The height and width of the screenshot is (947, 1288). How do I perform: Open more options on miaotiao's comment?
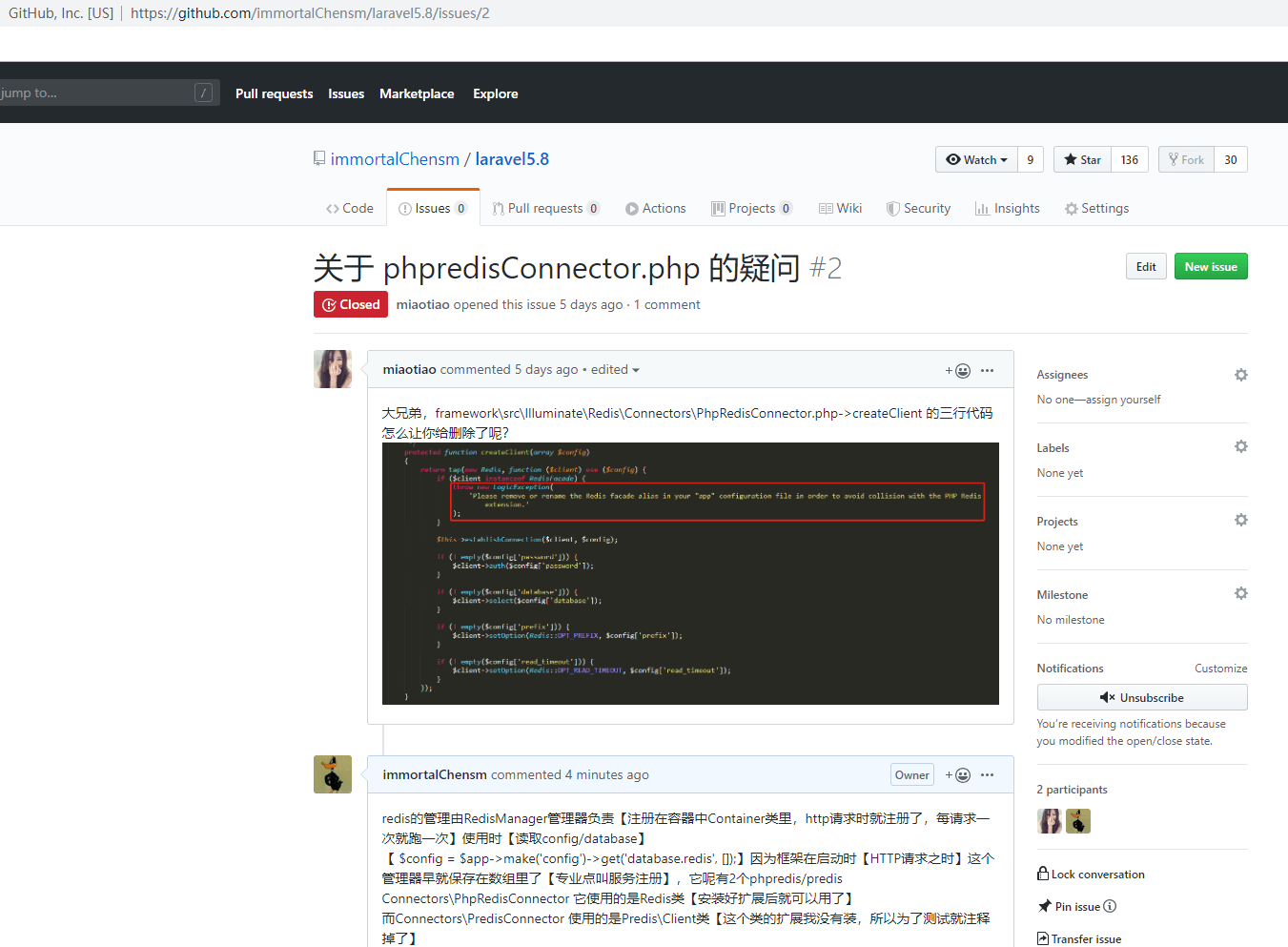[x=987, y=370]
